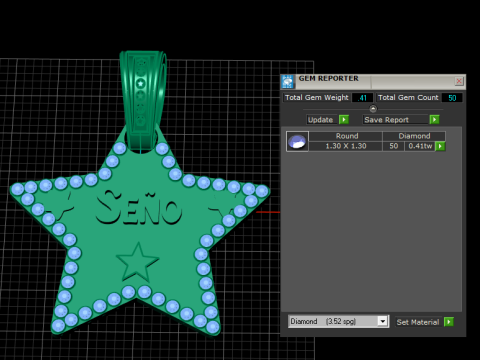Select the embossed star on the pendant

pos(137,262)
